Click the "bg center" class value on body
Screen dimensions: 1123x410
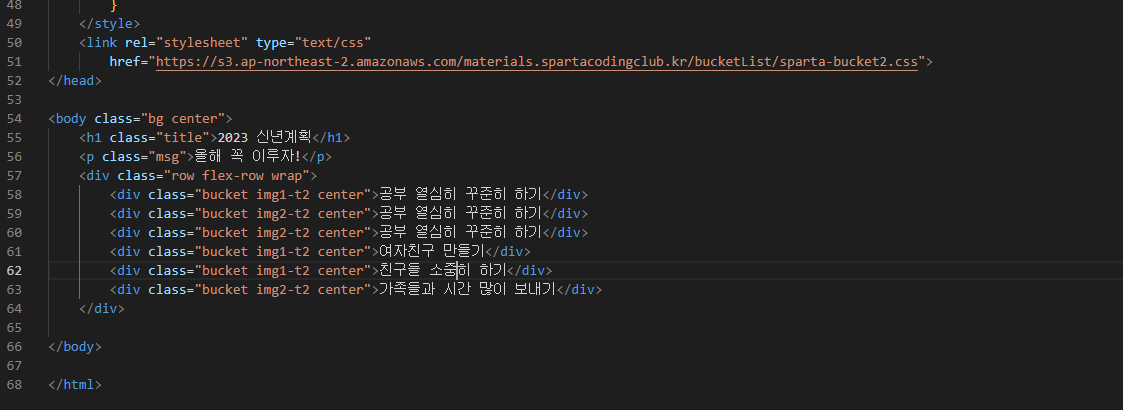[x=183, y=119]
